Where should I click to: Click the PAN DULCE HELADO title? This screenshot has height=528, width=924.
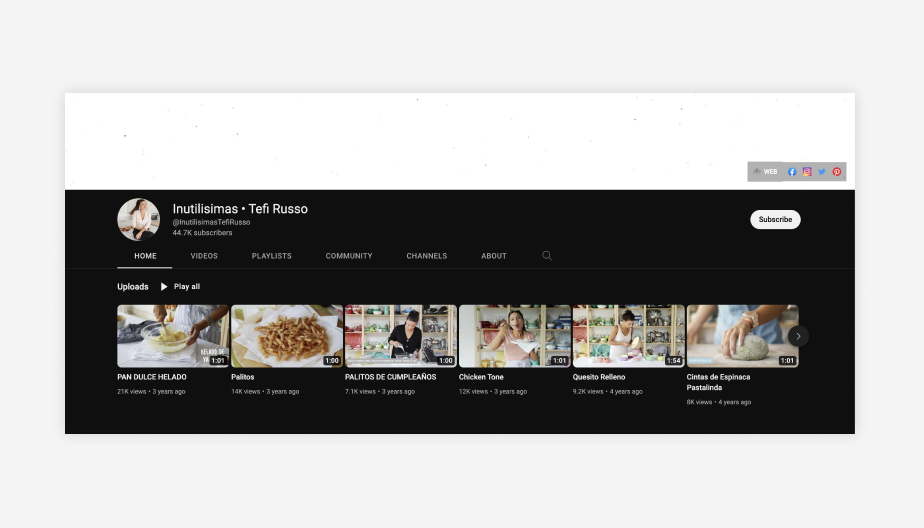(x=152, y=377)
